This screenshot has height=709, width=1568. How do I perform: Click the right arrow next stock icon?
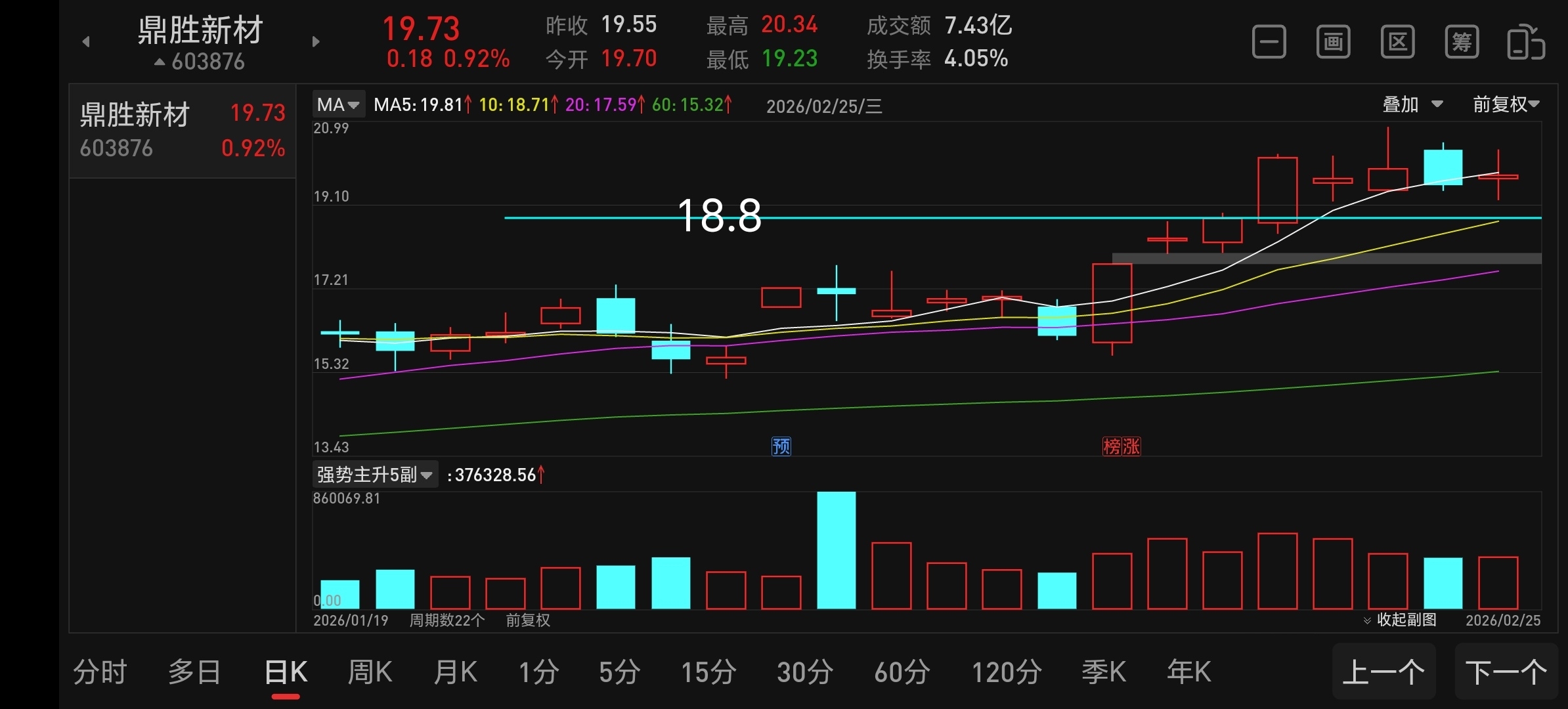pyautogui.click(x=316, y=42)
